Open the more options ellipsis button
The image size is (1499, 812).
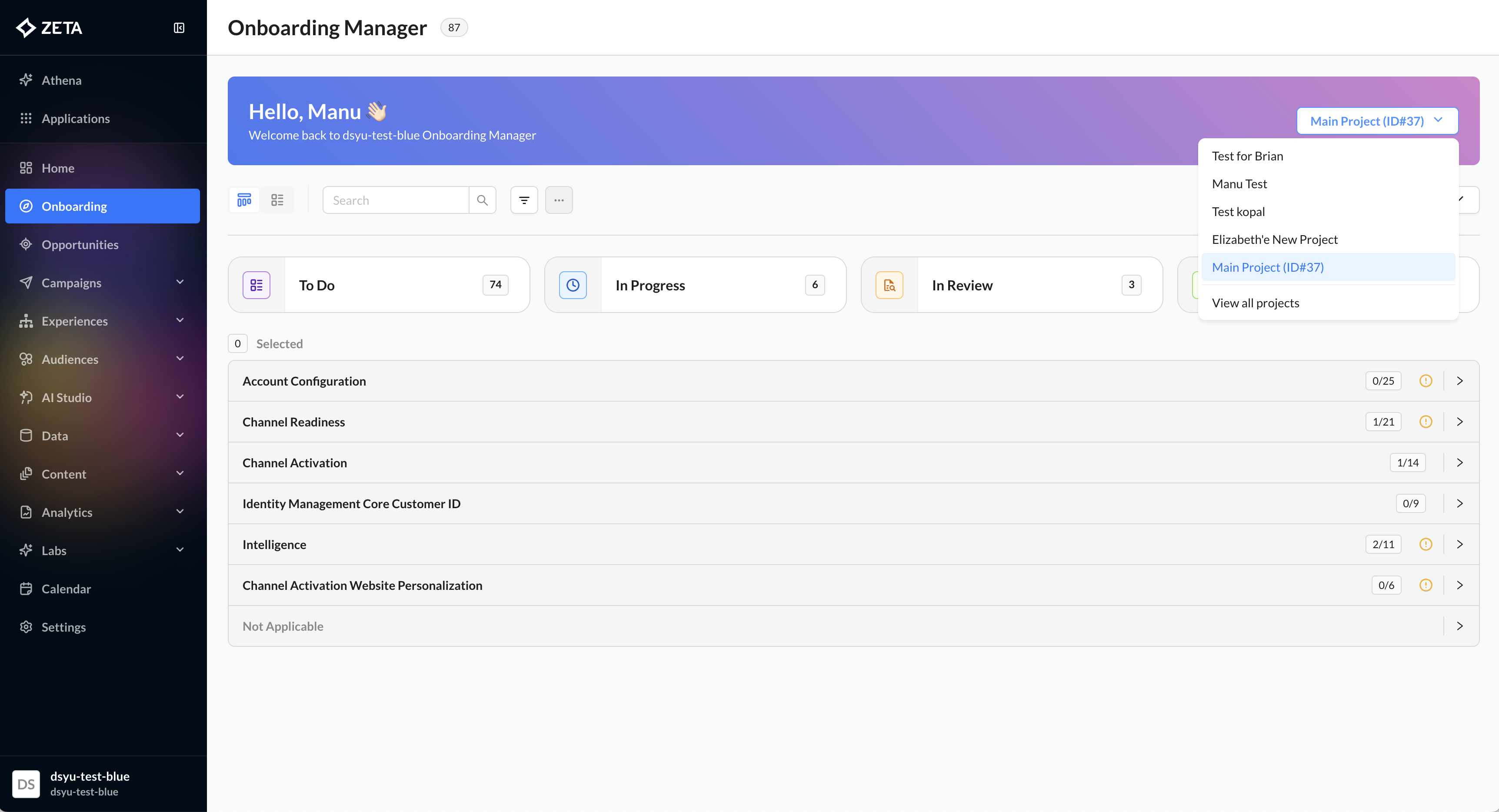[x=559, y=200]
